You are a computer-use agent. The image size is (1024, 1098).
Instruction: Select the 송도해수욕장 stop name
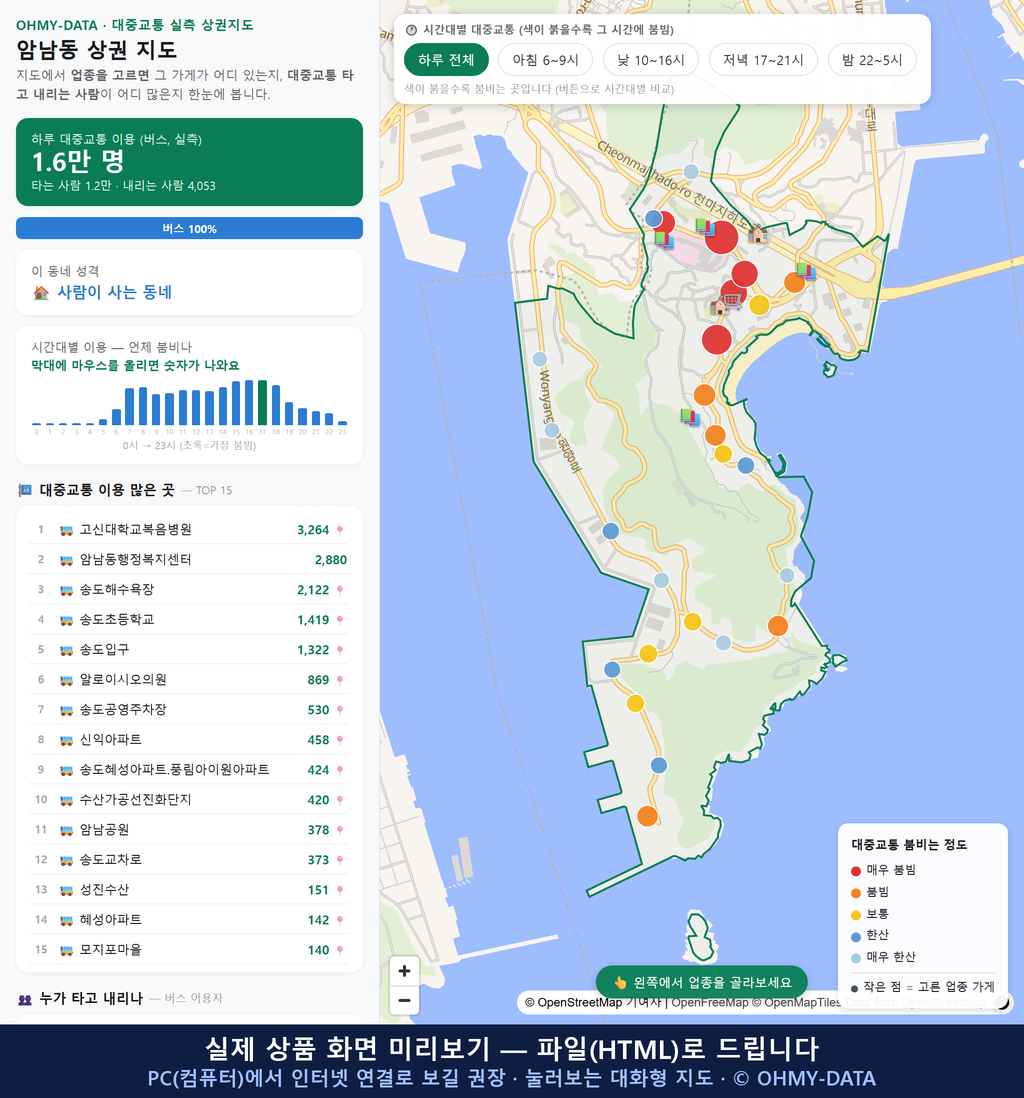pos(116,590)
